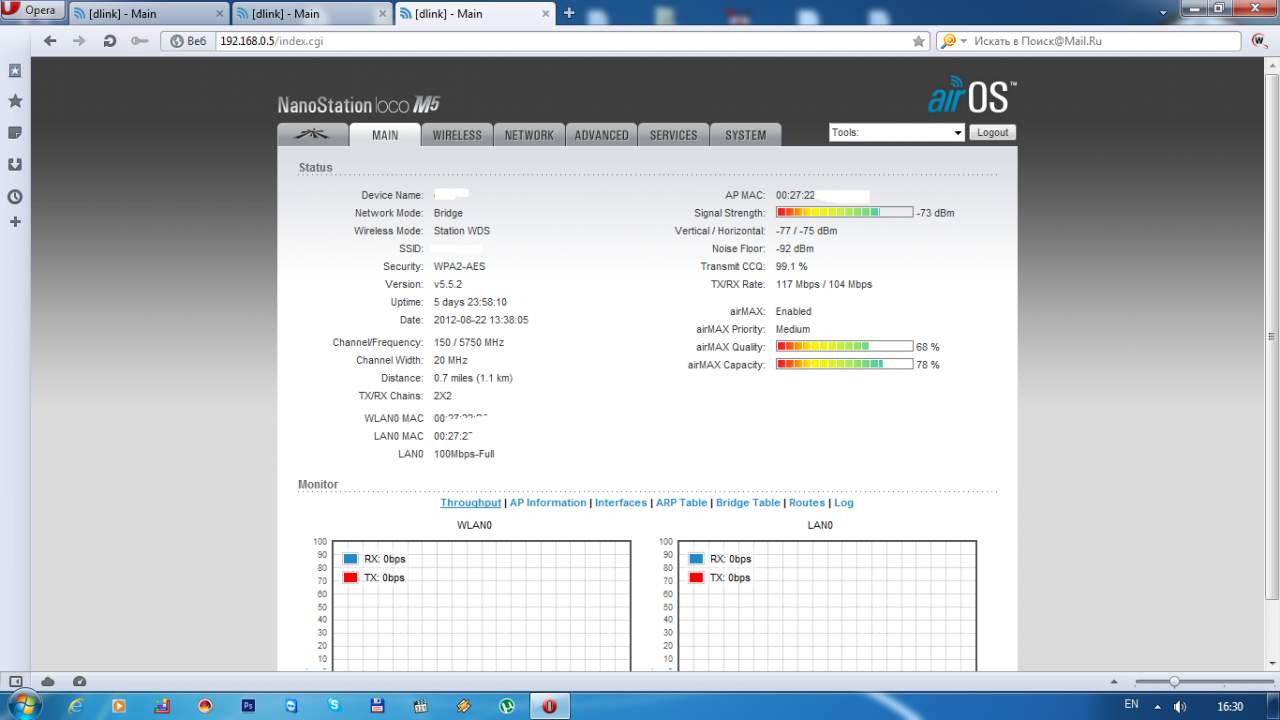Click the EN language indicator

[1131, 705]
